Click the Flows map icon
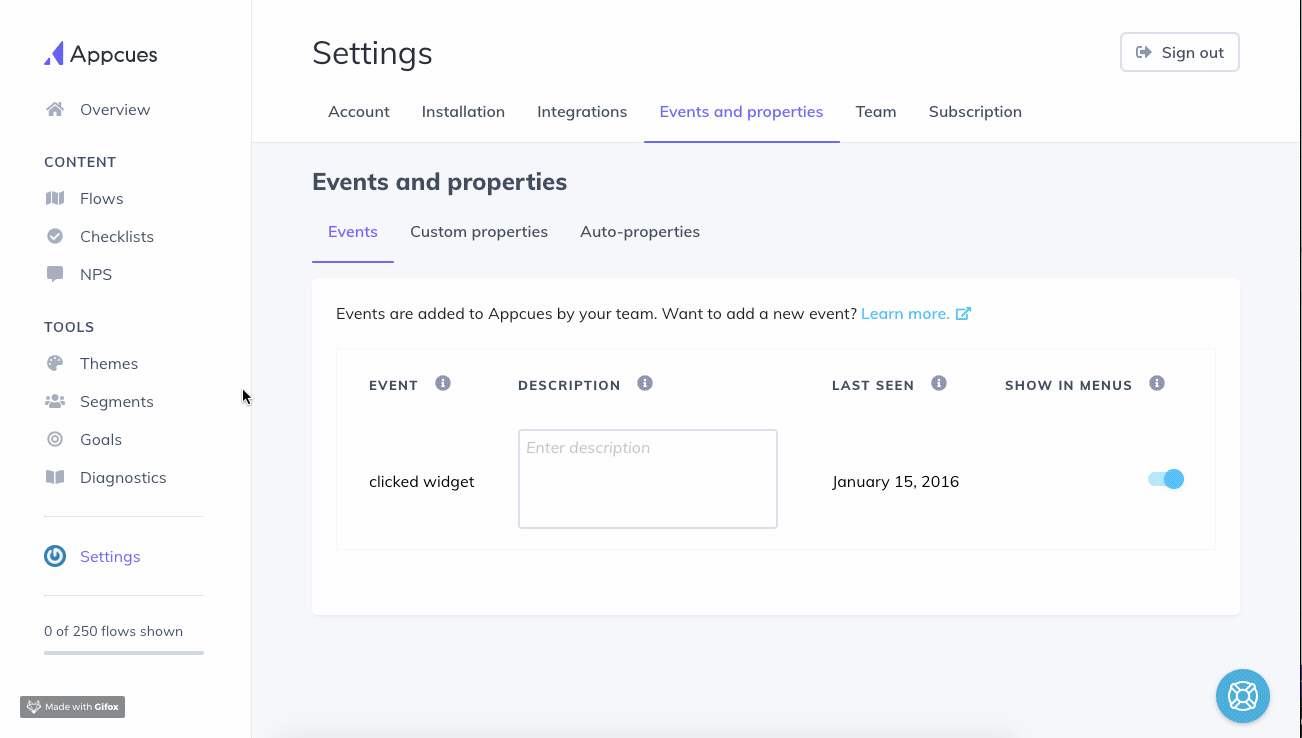The width and height of the screenshot is (1302, 738). (55, 198)
